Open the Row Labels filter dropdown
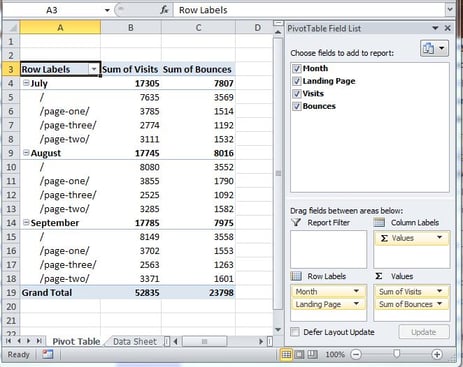 94,69
